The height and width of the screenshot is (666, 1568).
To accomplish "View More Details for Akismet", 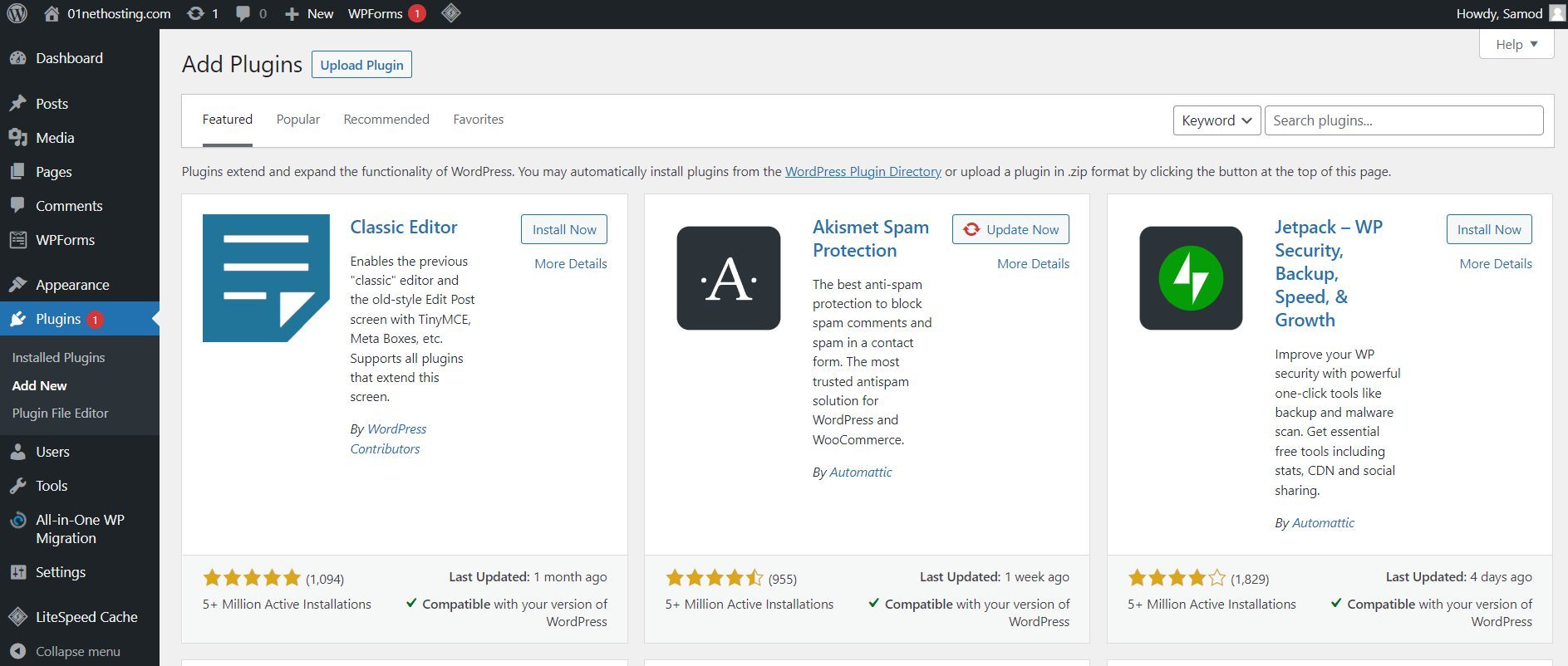I will pos(1033,263).
